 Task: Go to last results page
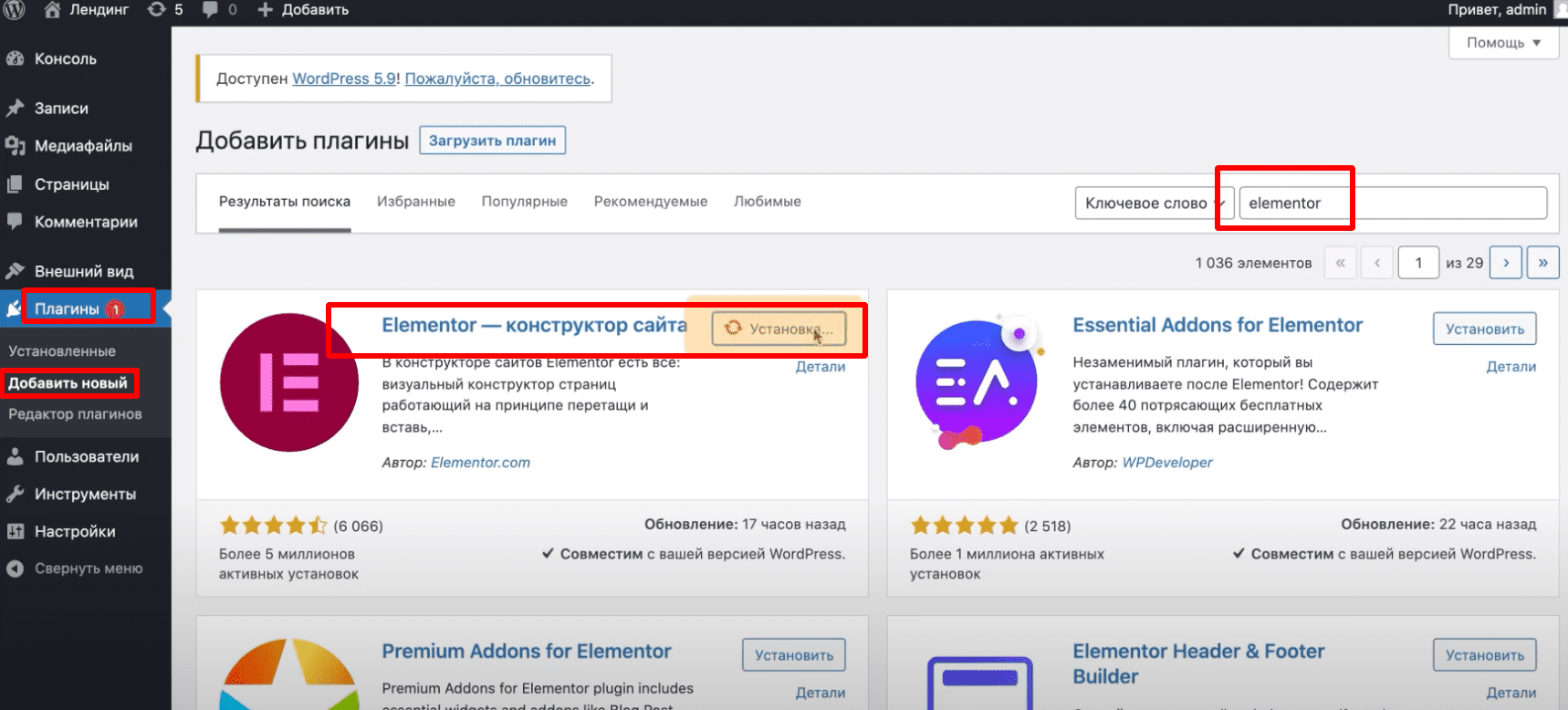[1542, 263]
